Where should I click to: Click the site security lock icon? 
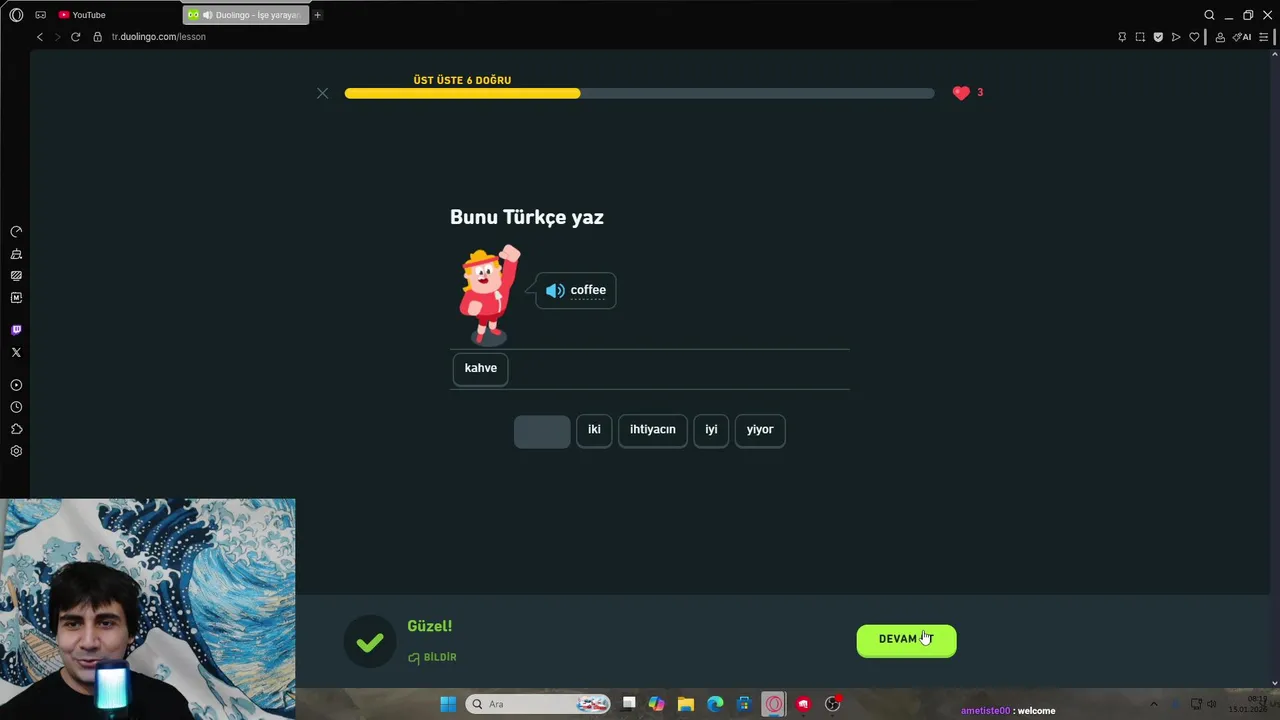pyautogui.click(x=98, y=37)
